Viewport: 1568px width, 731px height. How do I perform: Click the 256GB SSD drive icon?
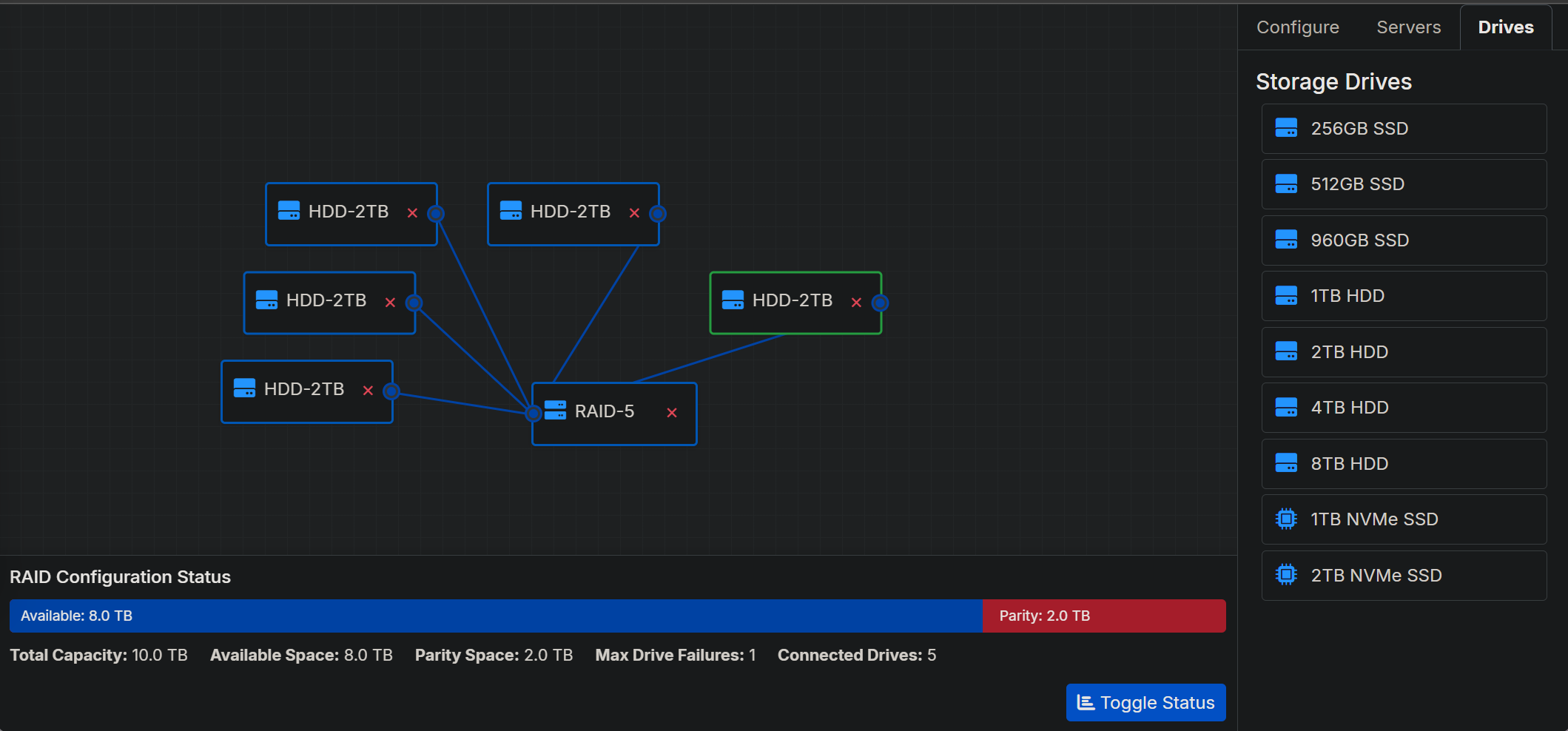[1286, 128]
